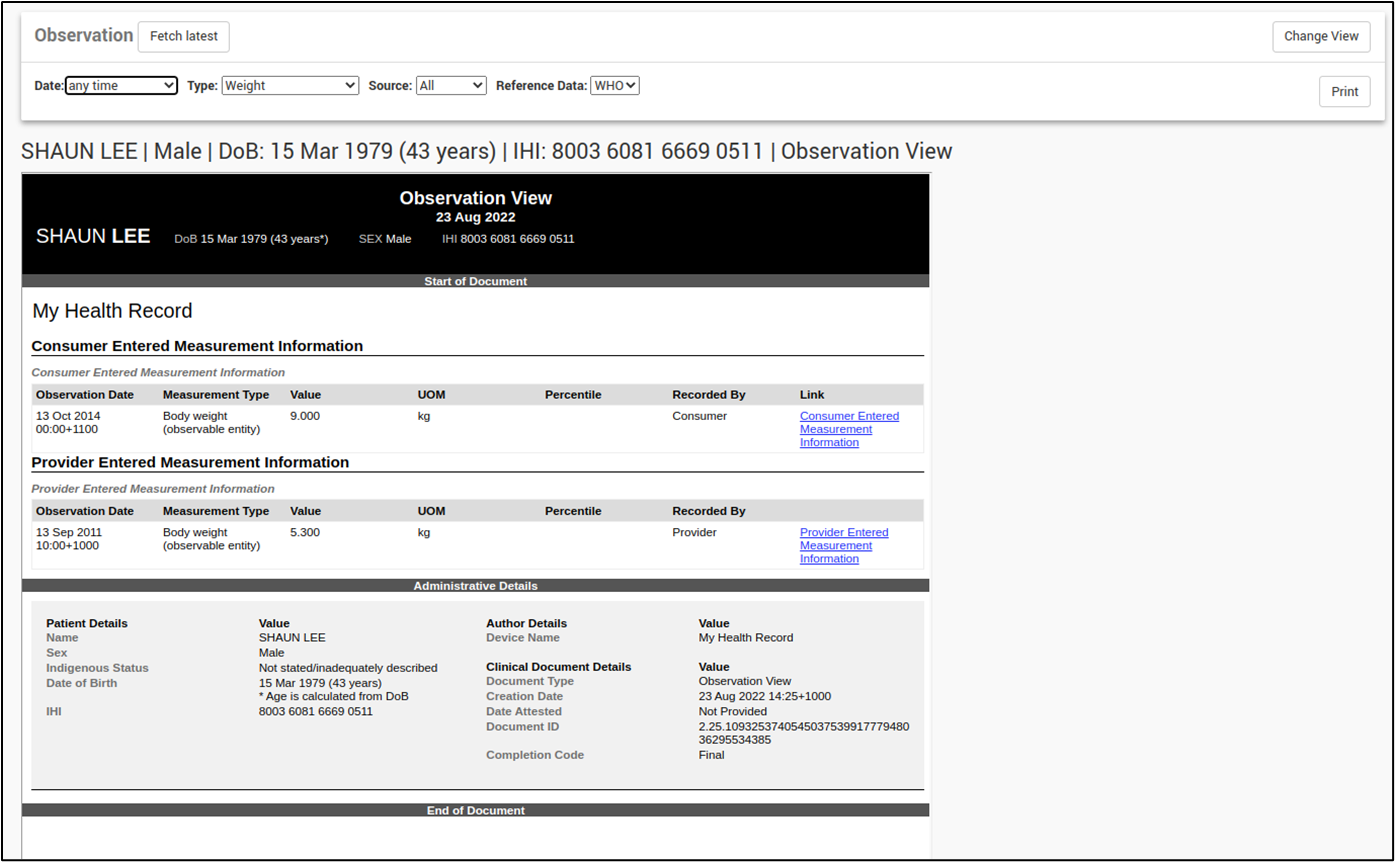Click the Consumer Entered Measurement Information section heading
The height and width of the screenshot is (862, 1395).
click(197, 346)
